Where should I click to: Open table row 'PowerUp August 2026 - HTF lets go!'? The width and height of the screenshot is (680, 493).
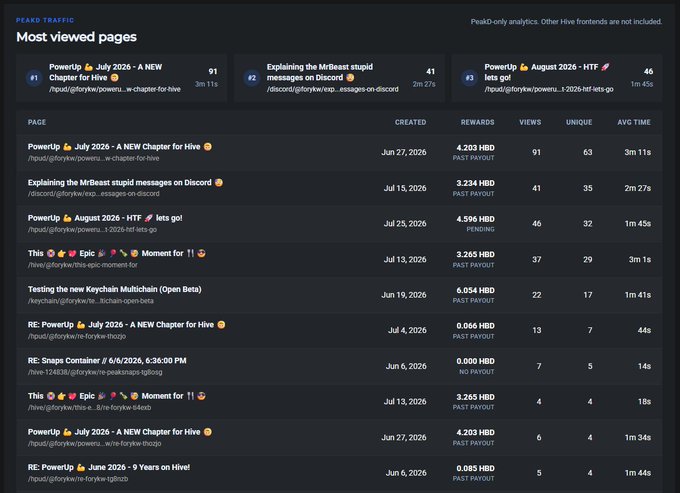tap(339, 223)
